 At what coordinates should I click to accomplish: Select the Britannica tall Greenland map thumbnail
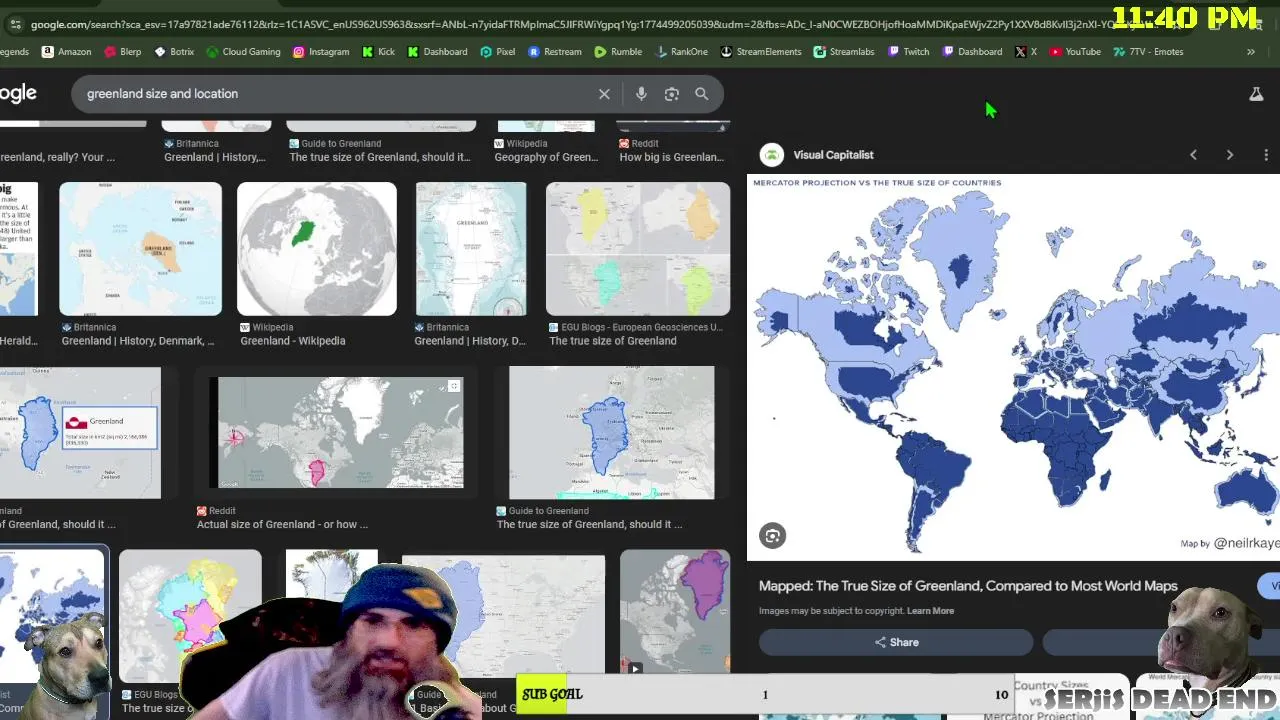471,249
